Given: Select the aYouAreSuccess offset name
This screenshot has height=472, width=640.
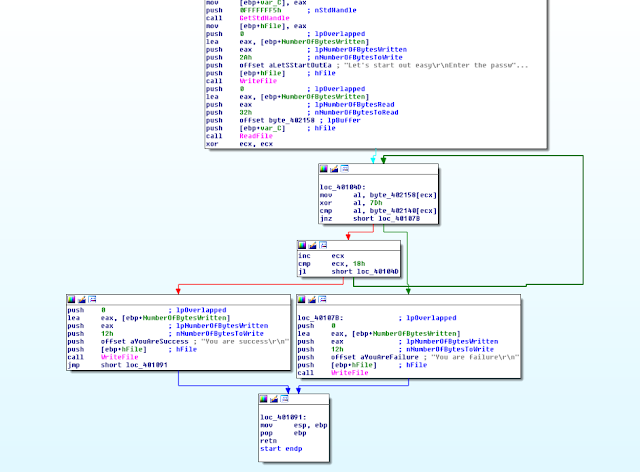Looking at the screenshot, I should (x=159, y=341).
